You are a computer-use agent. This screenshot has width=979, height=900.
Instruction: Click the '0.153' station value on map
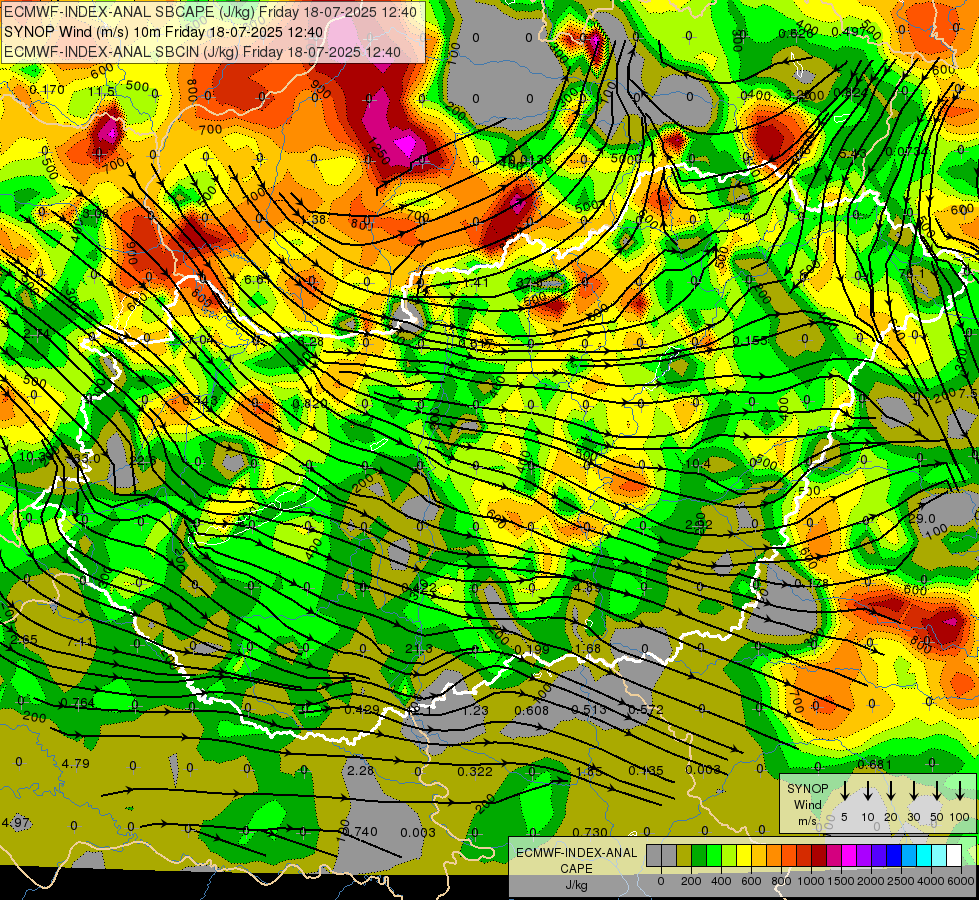tap(750, 340)
